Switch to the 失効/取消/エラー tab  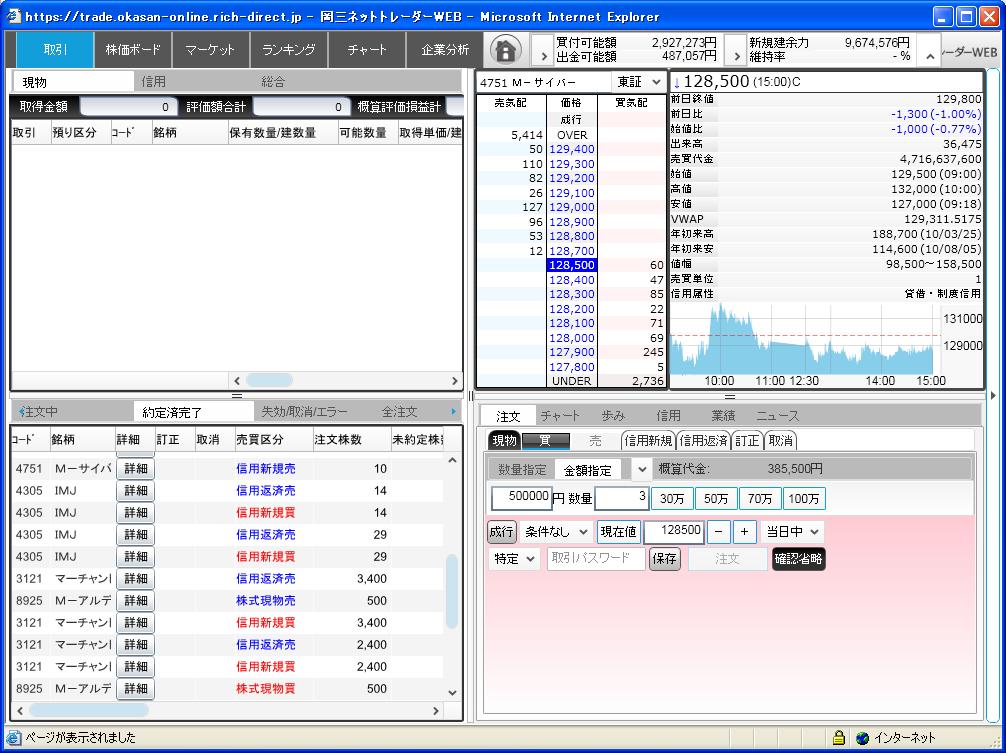click(x=304, y=411)
